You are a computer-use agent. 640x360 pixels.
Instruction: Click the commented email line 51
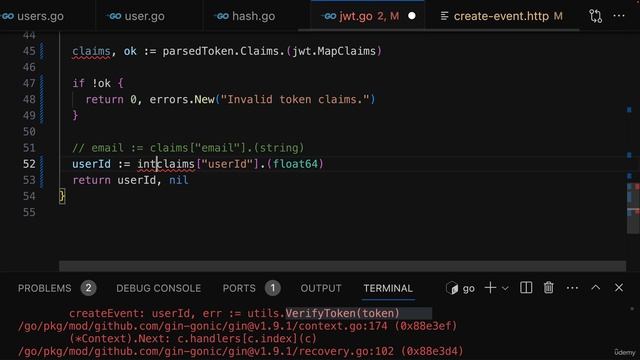pos(188,148)
